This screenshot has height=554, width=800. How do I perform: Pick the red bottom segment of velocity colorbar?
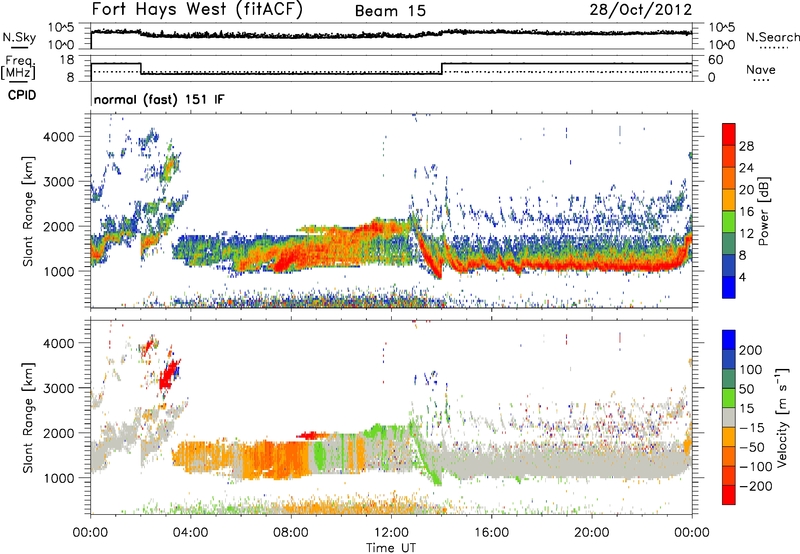coord(729,495)
